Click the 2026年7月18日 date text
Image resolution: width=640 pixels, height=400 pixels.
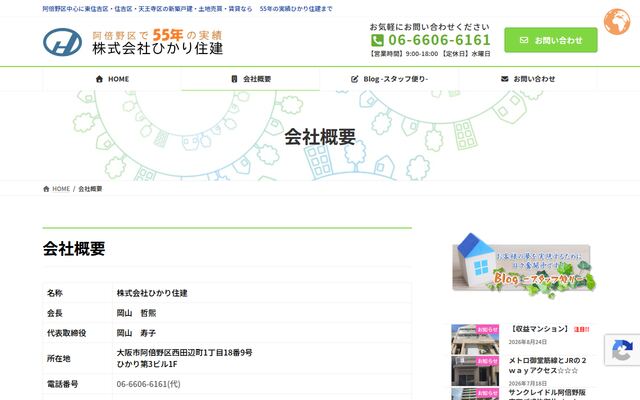coord(527,383)
